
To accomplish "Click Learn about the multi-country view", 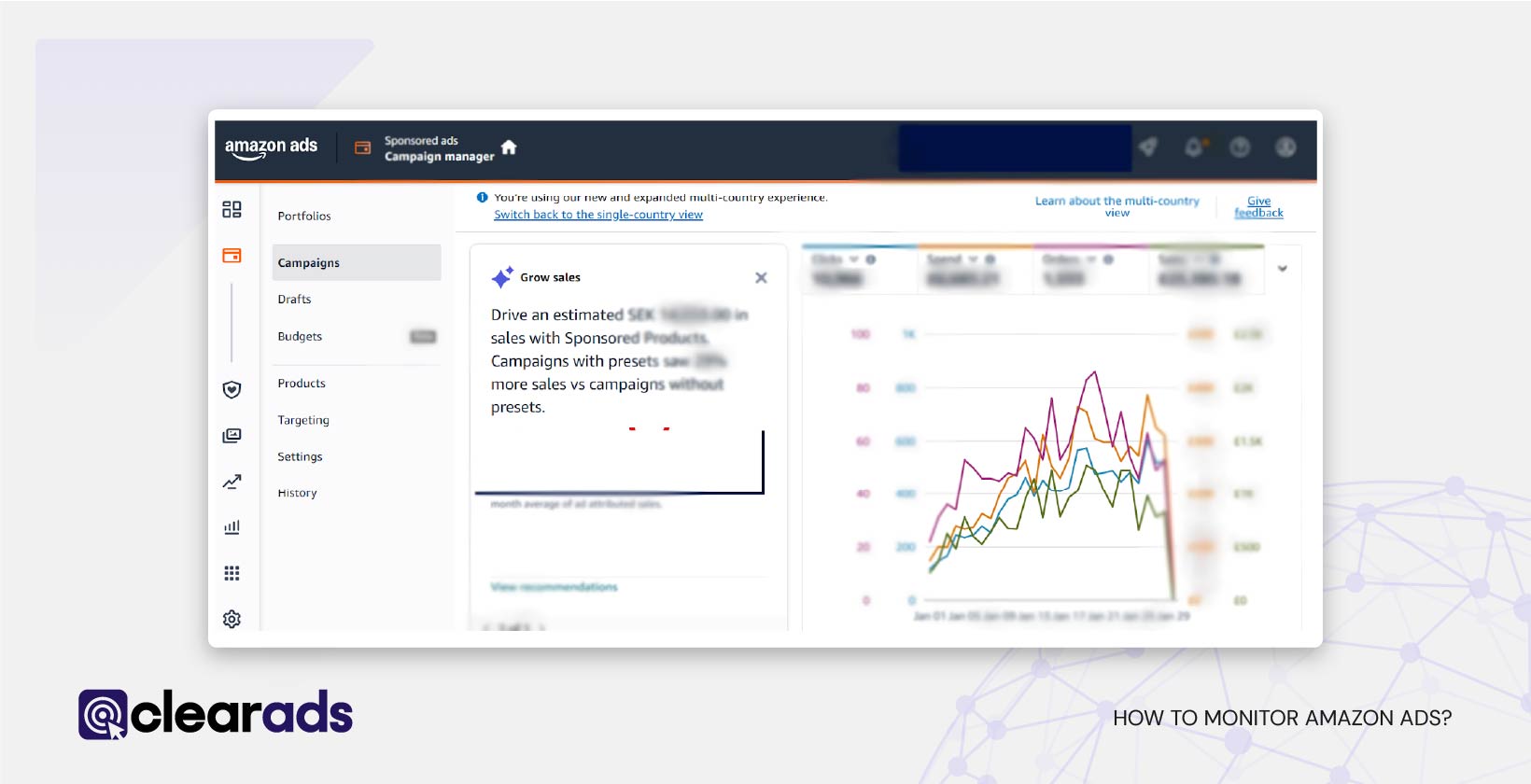I will click(x=1117, y=206).
